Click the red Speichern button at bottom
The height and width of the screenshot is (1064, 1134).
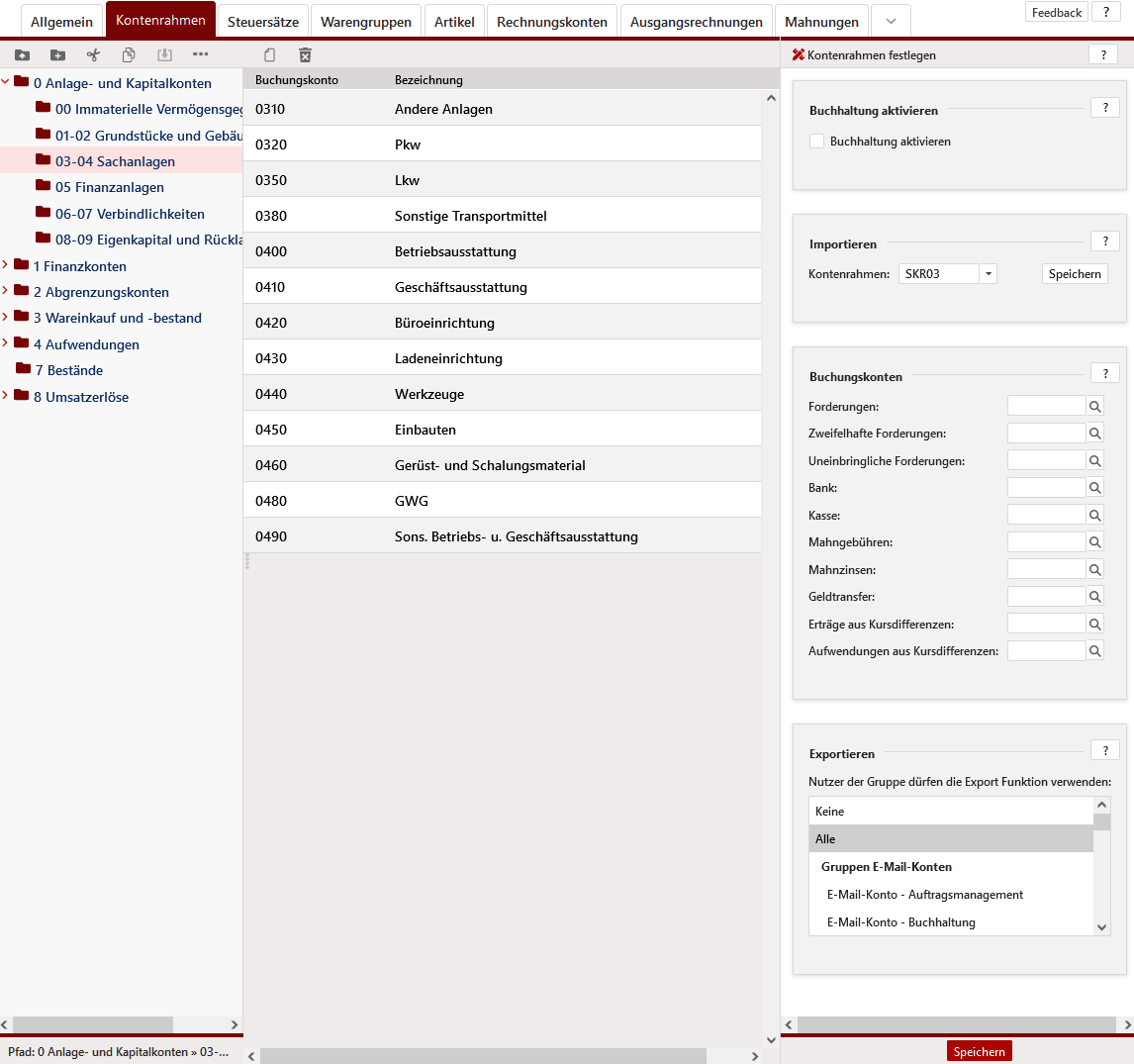[979, 1052]
